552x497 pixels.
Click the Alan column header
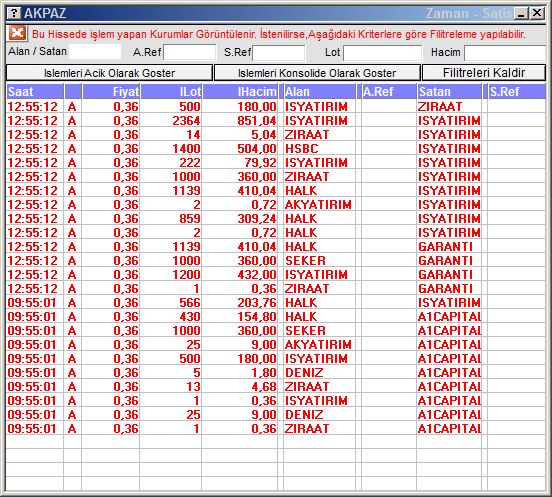point(320,92)
